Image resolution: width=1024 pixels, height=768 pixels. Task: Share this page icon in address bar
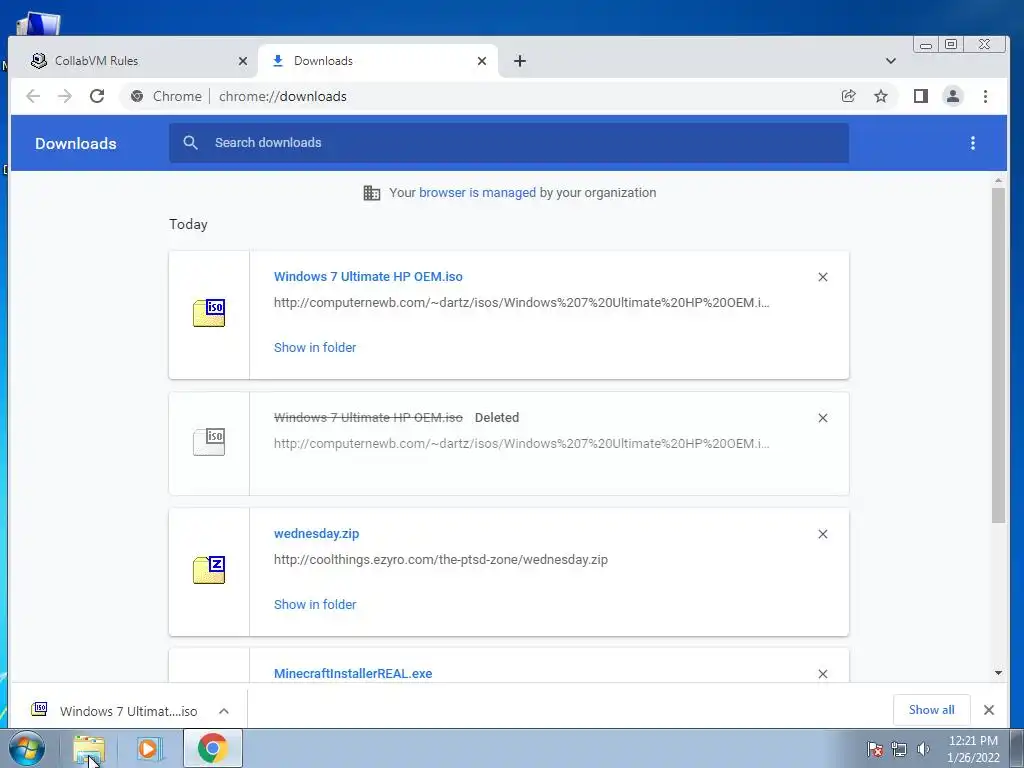point(848,96)
